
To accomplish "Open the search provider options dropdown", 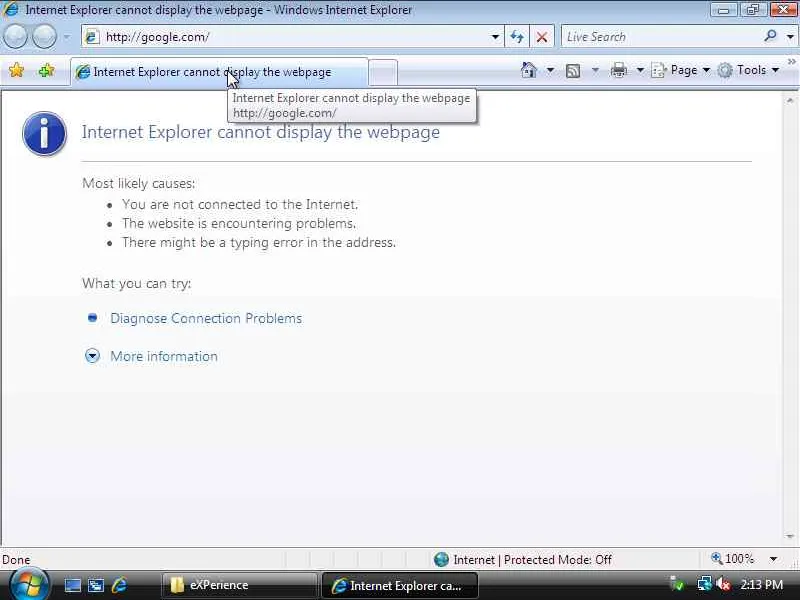I will pyautogui.click(x=790, y=37).
